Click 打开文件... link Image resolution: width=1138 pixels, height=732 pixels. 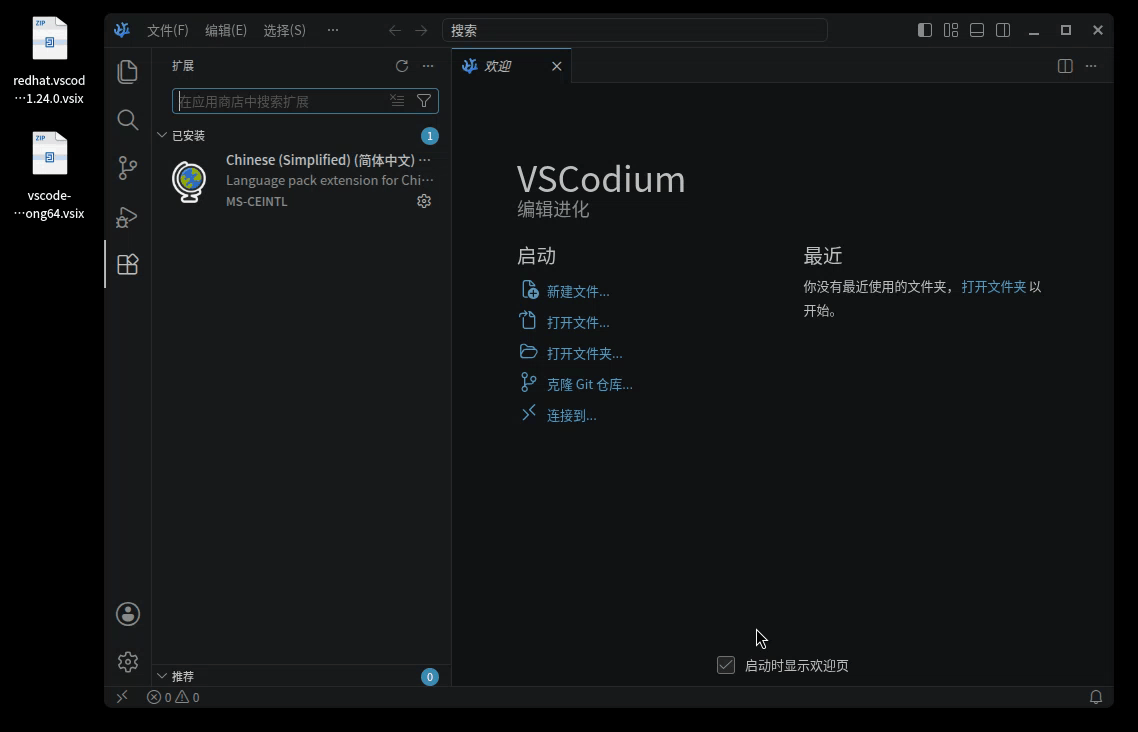pos(578,322)
